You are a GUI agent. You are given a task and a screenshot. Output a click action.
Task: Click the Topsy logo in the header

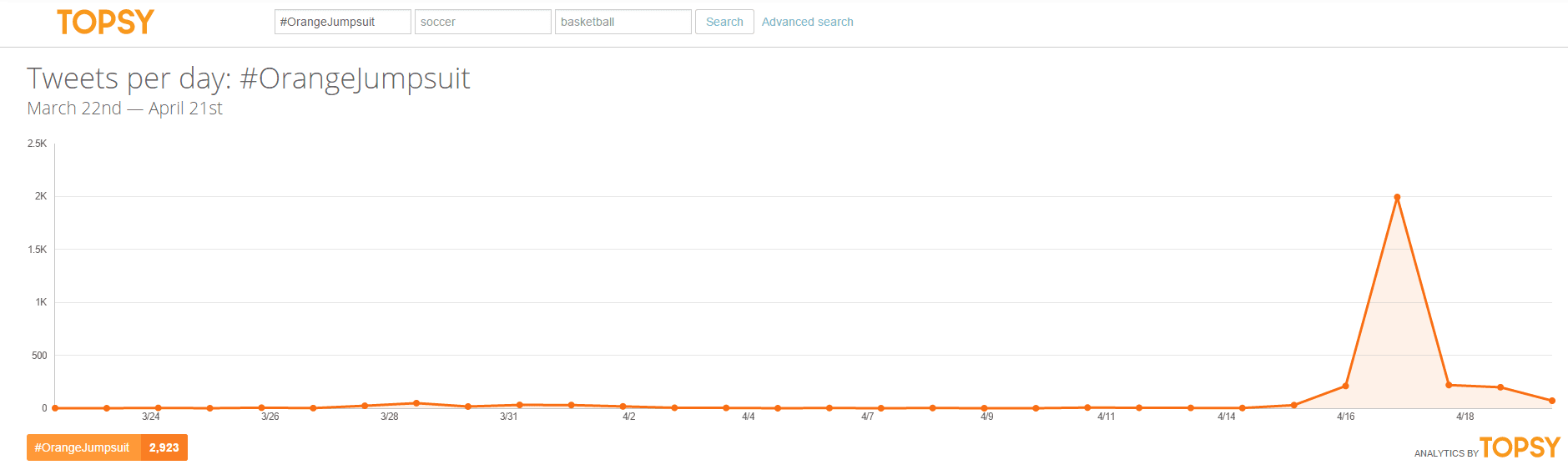(x=105, y=22)
